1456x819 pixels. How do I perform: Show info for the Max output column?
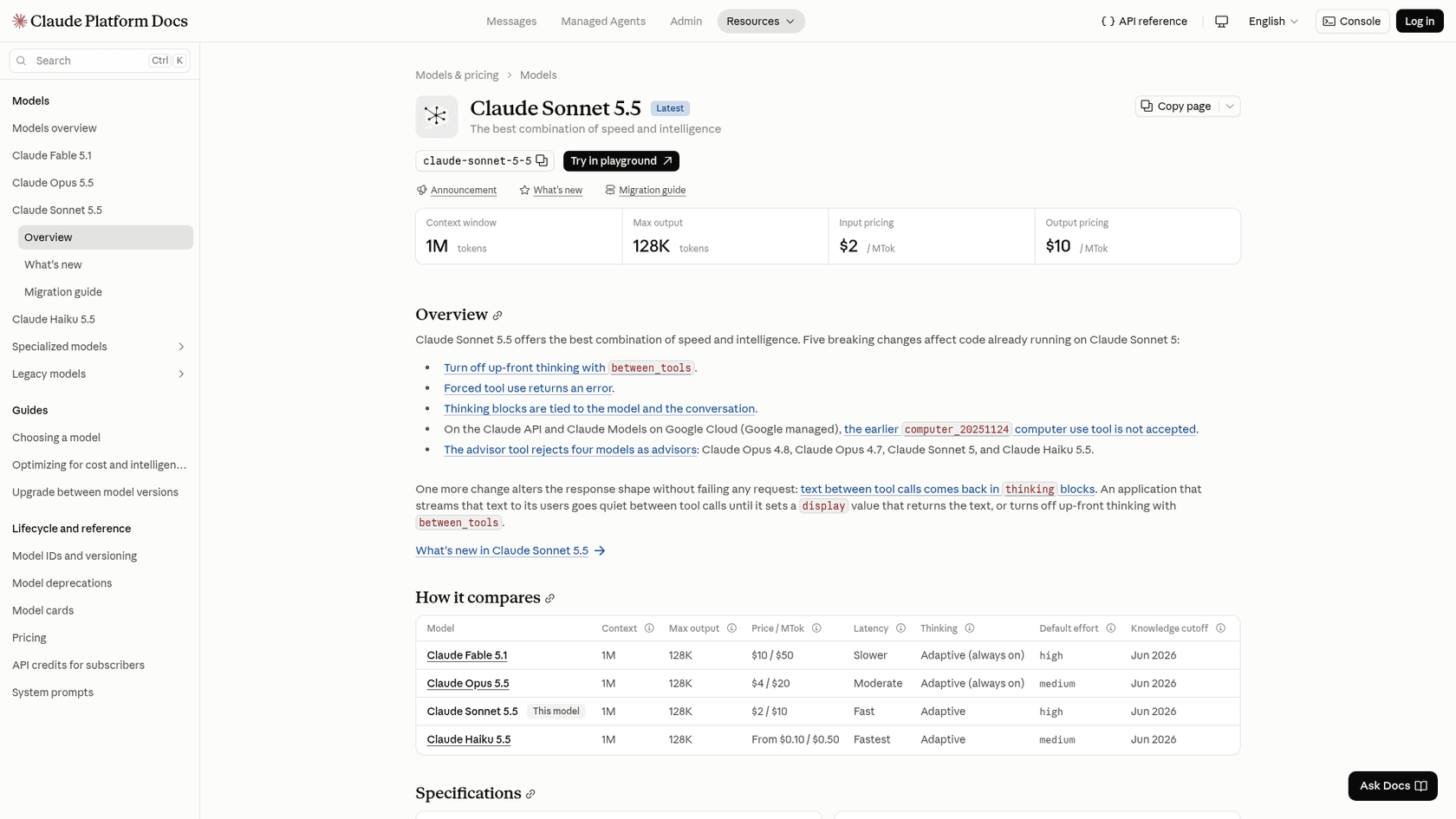(x=731, y=628)
